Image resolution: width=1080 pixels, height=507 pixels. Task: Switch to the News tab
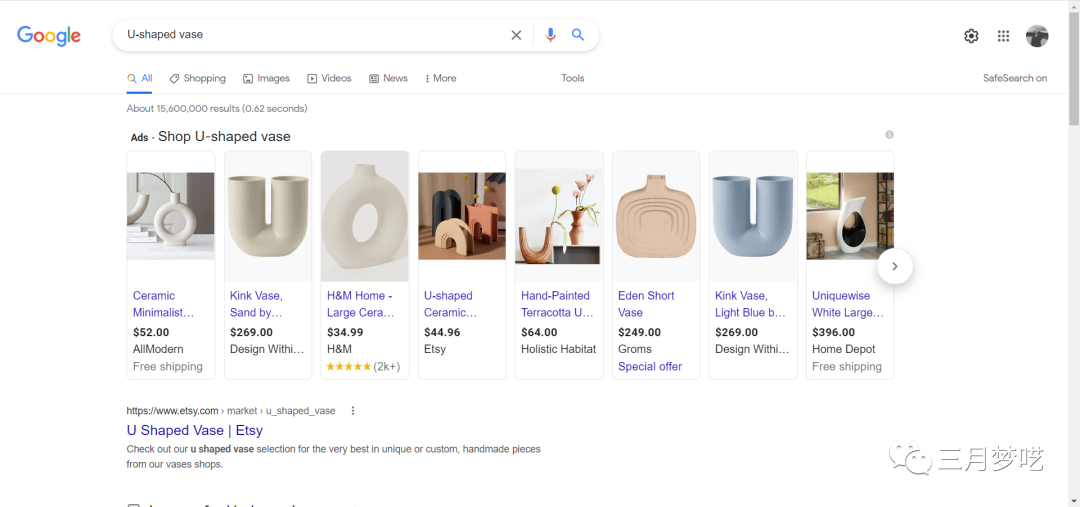(388, 79)
